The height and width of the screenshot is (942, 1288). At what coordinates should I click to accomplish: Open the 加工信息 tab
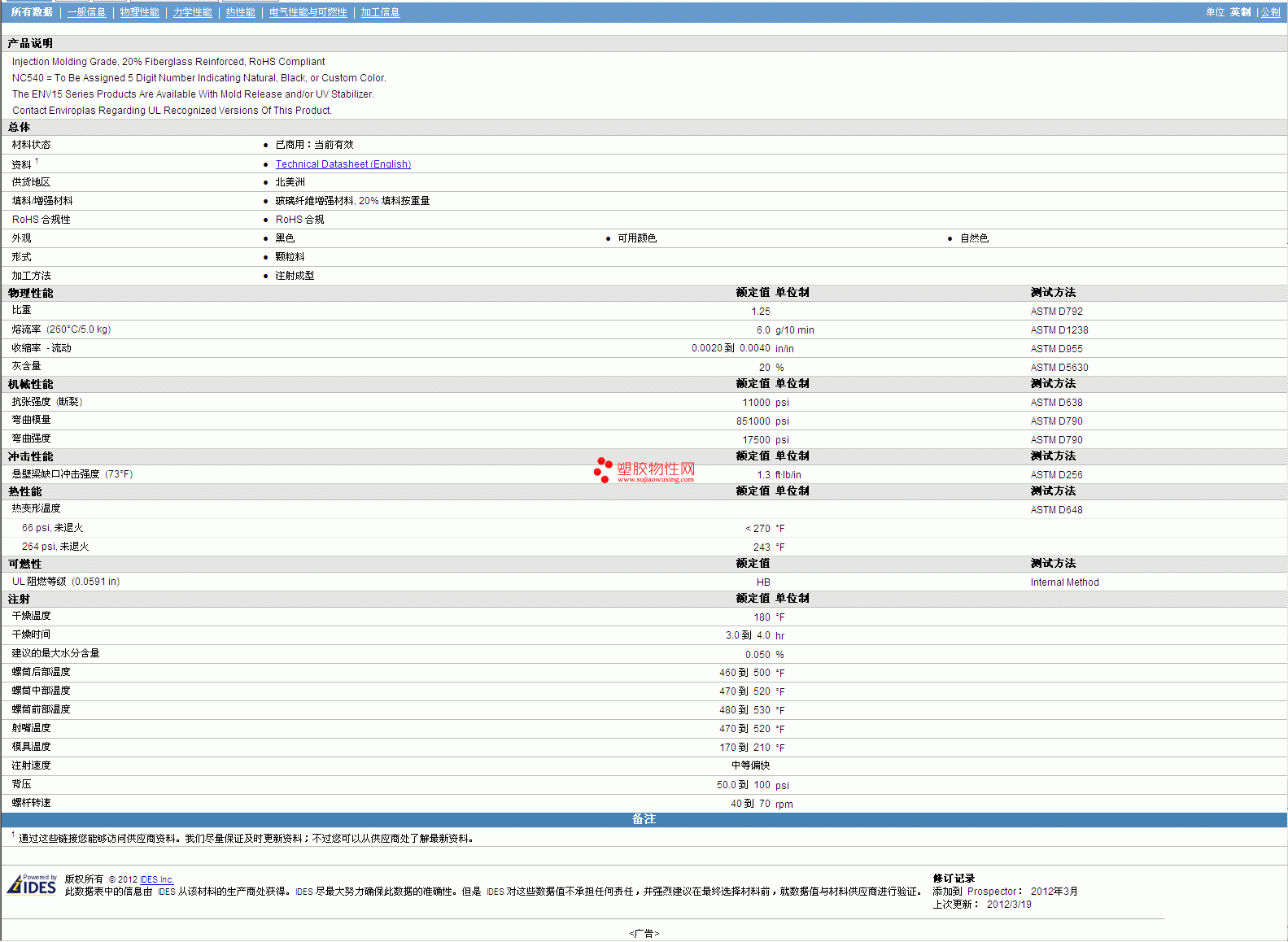[x=380, y=12]
